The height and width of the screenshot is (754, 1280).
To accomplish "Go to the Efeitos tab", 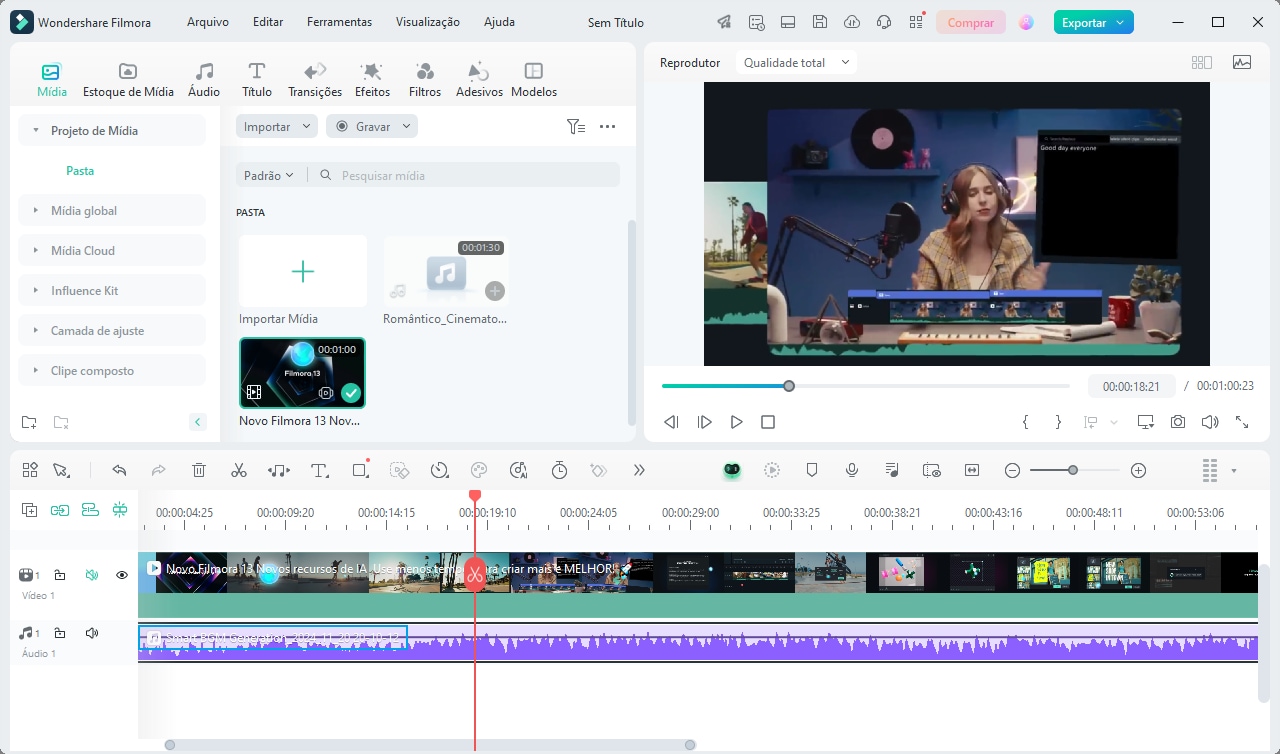I will 372,80.
